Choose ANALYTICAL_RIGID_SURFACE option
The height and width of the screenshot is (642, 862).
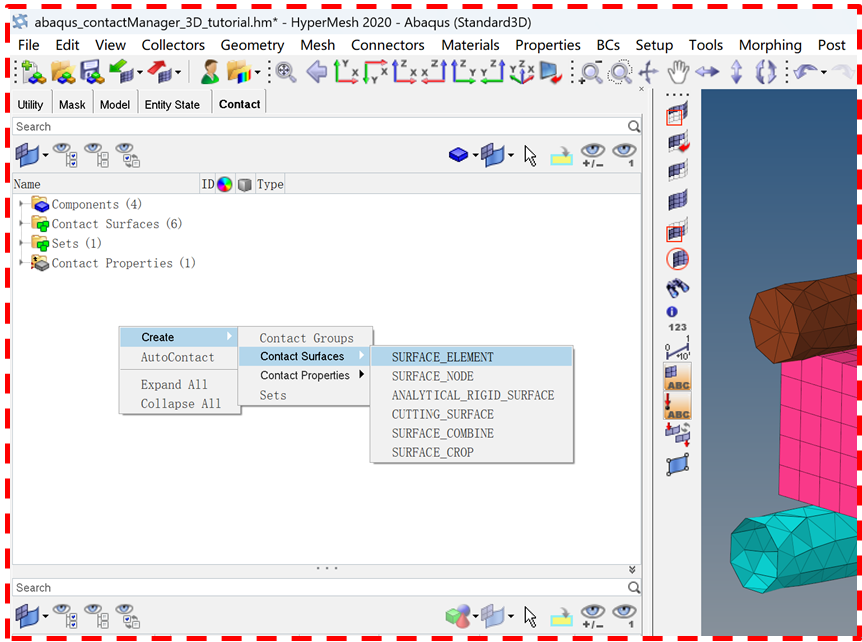coord(472,395)
